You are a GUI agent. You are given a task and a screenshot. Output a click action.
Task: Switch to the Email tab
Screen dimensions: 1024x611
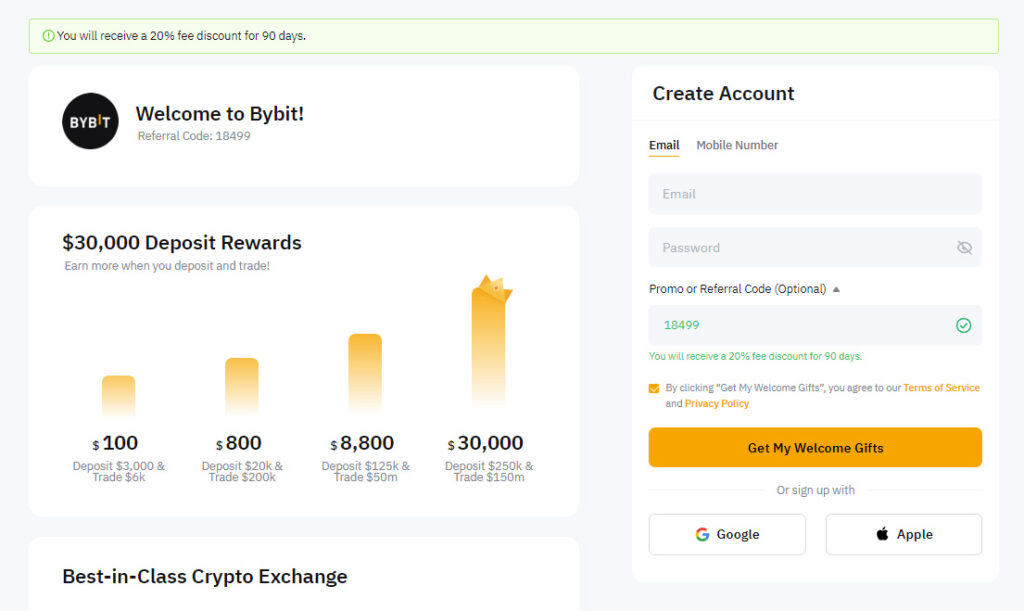[664, 146]
